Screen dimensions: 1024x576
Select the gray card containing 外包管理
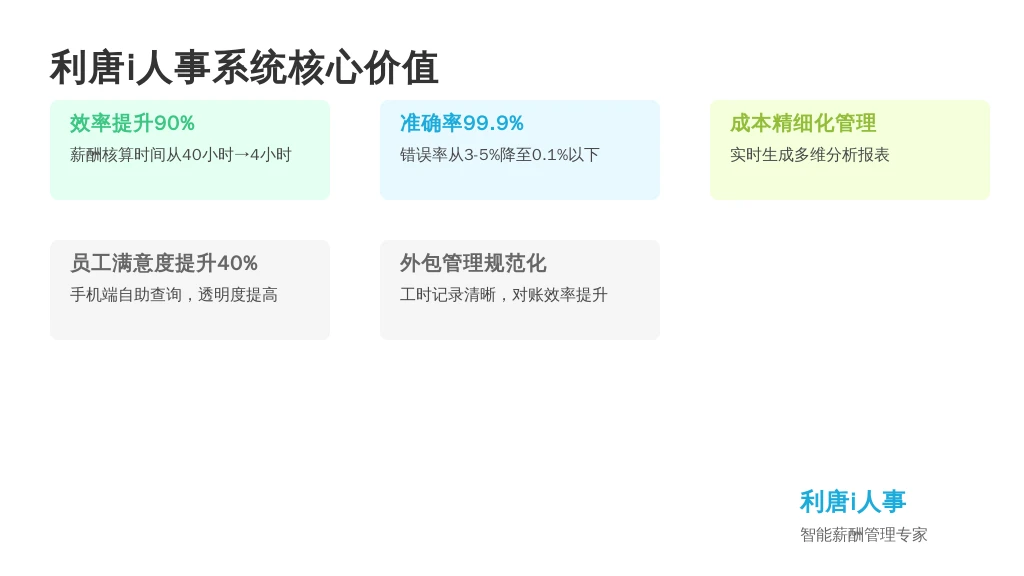[520, 323]
